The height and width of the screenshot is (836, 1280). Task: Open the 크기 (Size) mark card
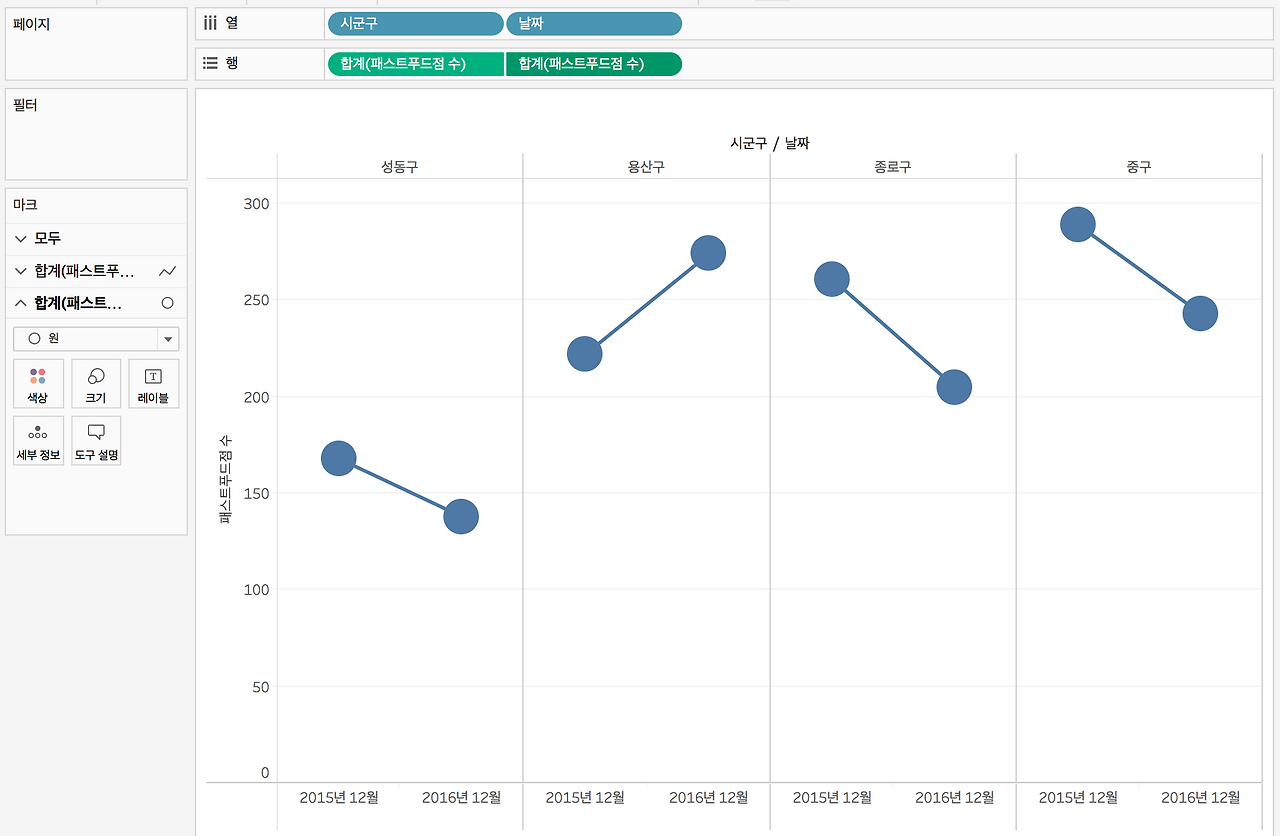(96, 384)
